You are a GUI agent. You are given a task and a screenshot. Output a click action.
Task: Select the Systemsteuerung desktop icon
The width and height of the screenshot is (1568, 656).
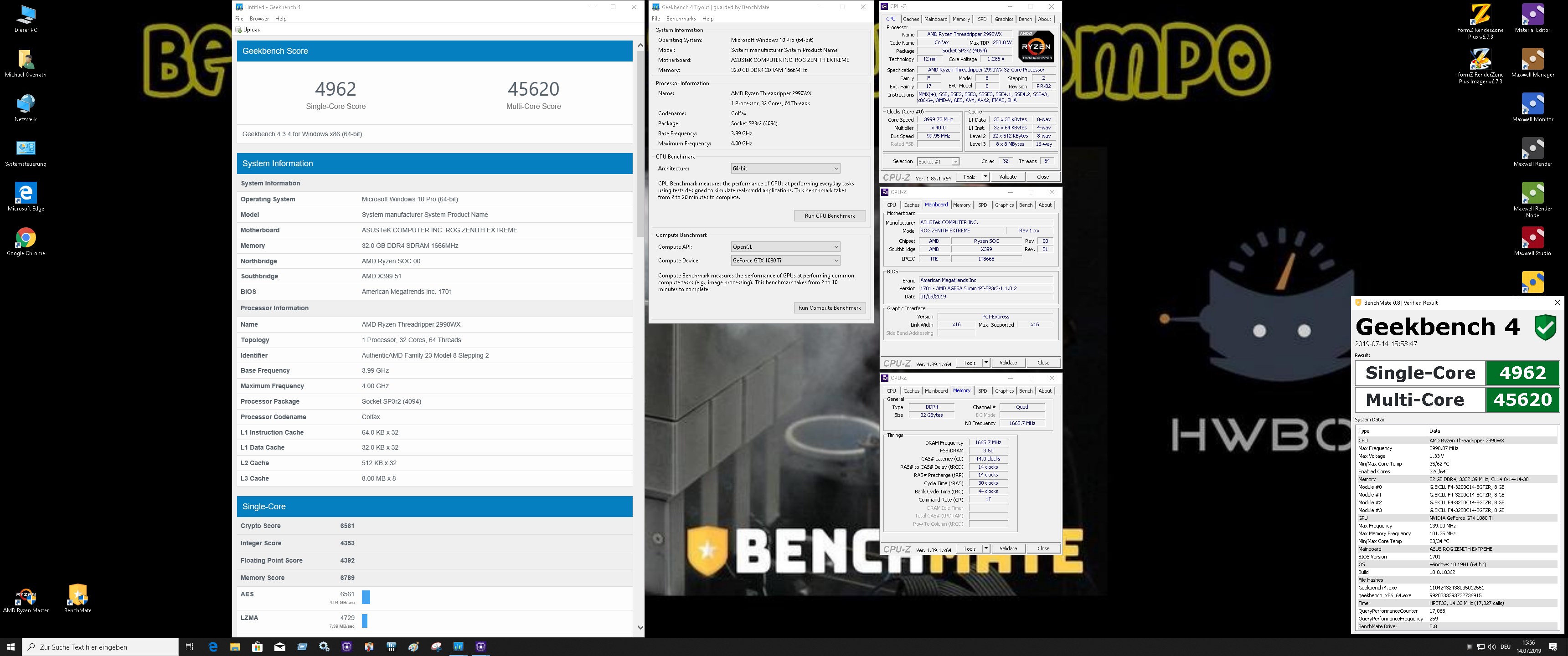26,153
